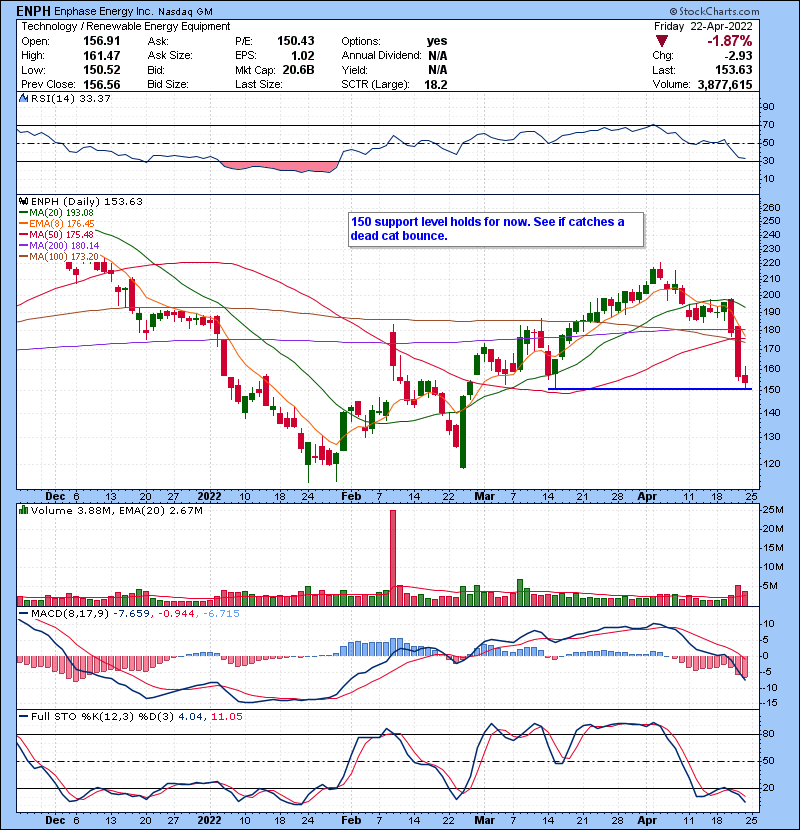Click the tallest February volume spike bar

(393, 557)
